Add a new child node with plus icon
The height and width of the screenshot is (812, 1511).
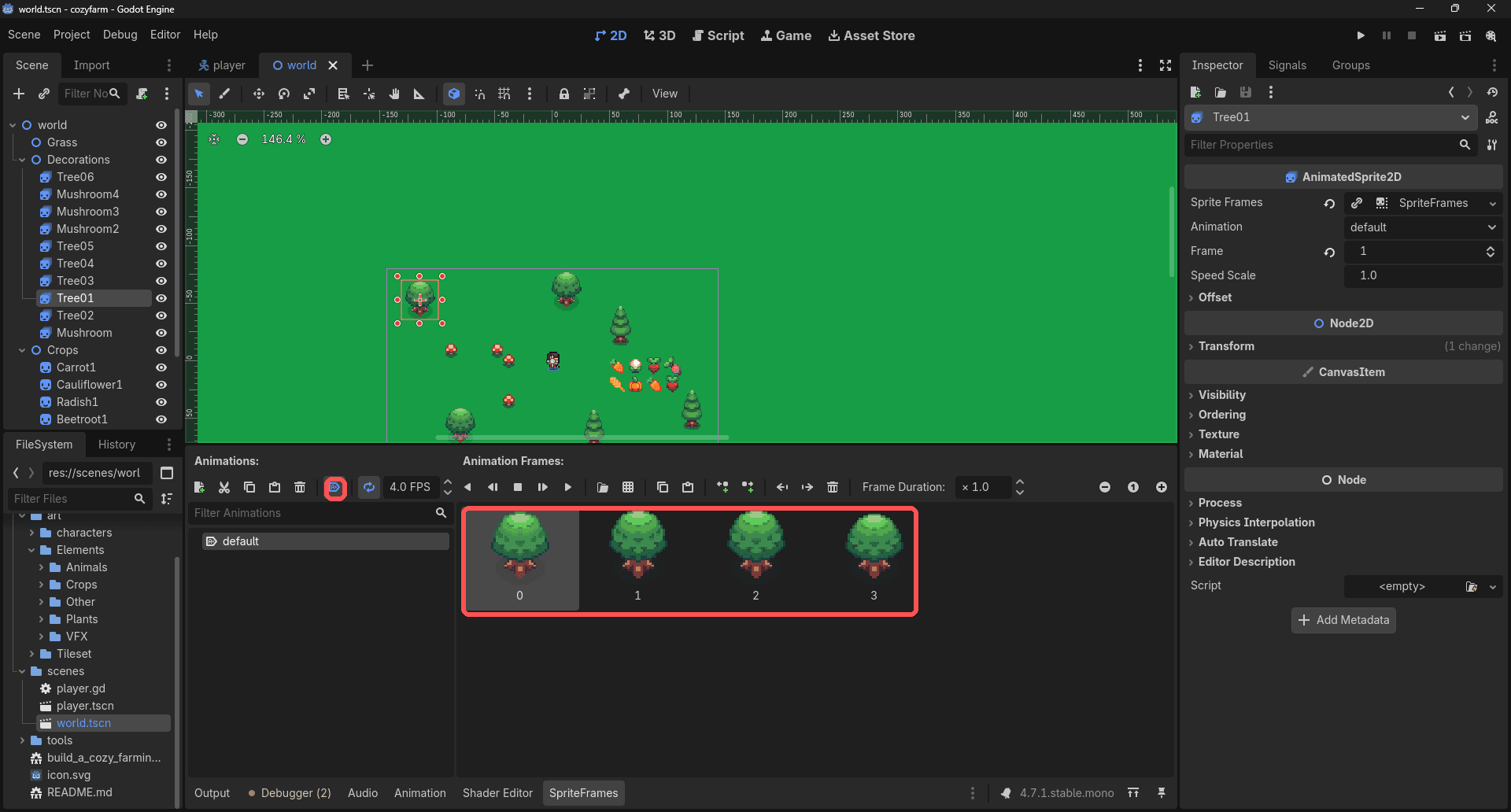tap(19, 94)
